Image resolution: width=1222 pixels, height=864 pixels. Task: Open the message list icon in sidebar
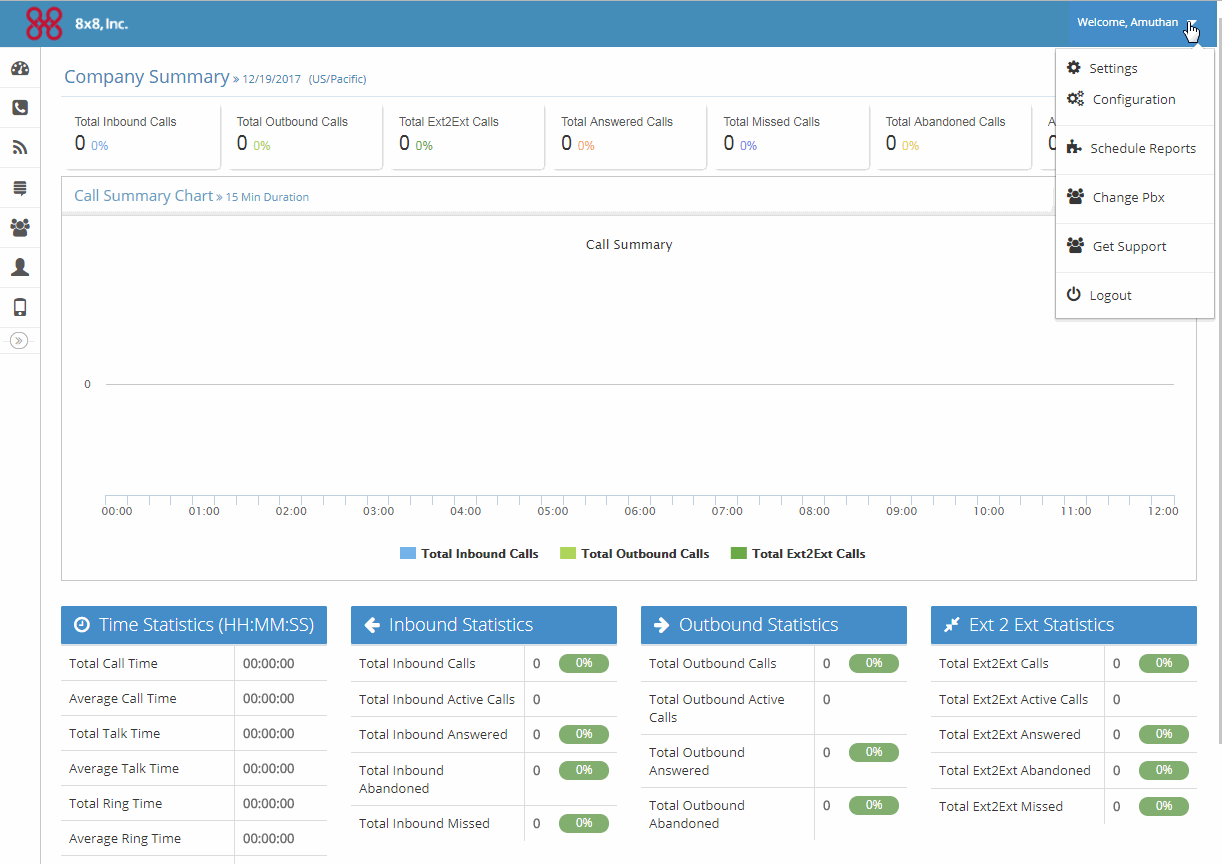(x=20, y=188)
